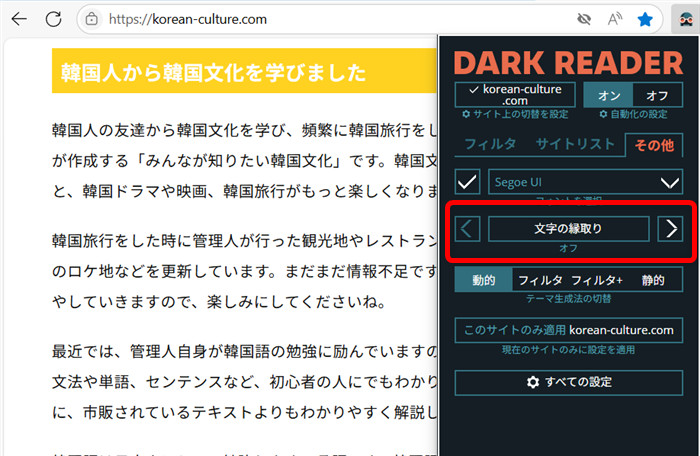Switch to the フィルタ tab
This screenshot has height=456, width=700.
(490, 144)
